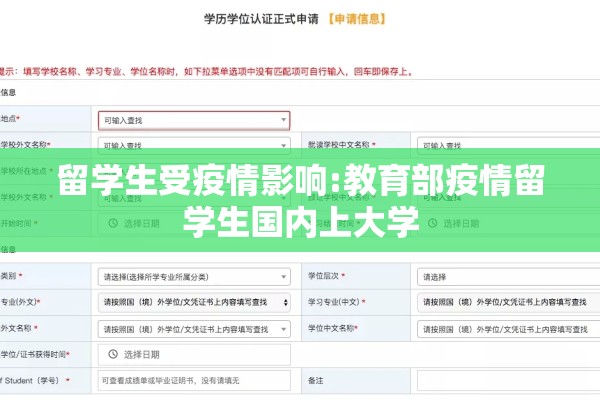
Task: Click clock icon in 开始时间 date field
Action: click(x=113, y=223)
